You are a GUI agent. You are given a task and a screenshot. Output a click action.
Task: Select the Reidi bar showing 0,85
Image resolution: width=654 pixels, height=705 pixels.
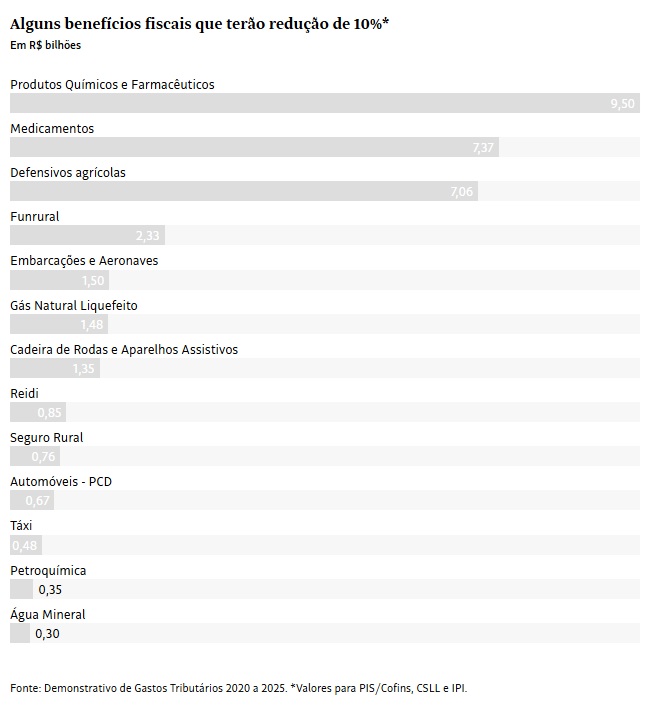pos(38,412)
